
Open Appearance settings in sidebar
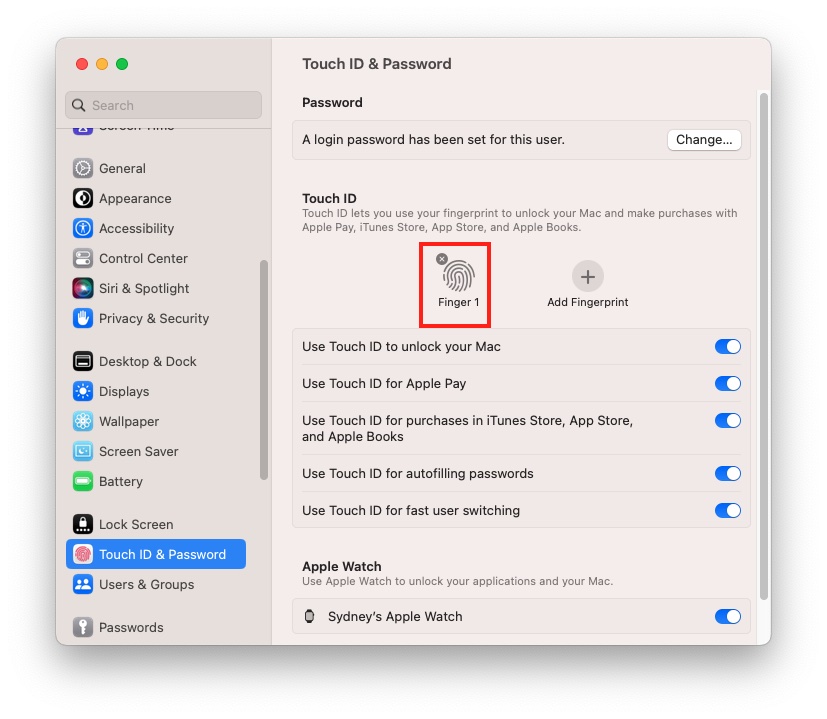(81, 198)
